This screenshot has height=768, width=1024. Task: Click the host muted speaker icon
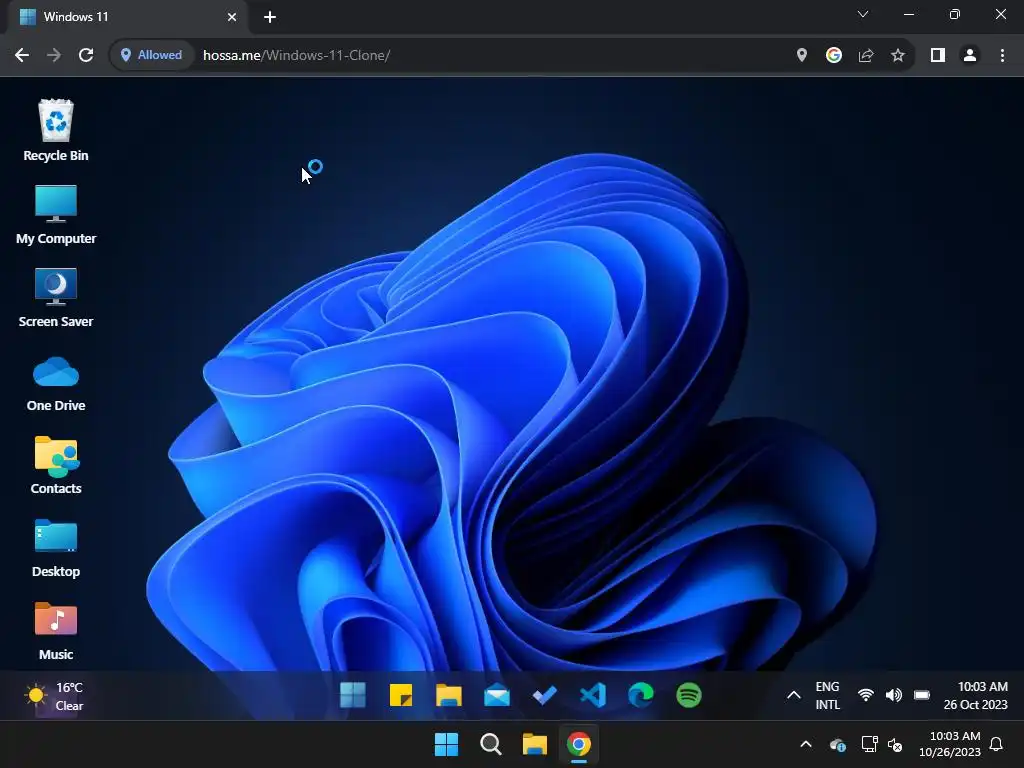[895, 744]
